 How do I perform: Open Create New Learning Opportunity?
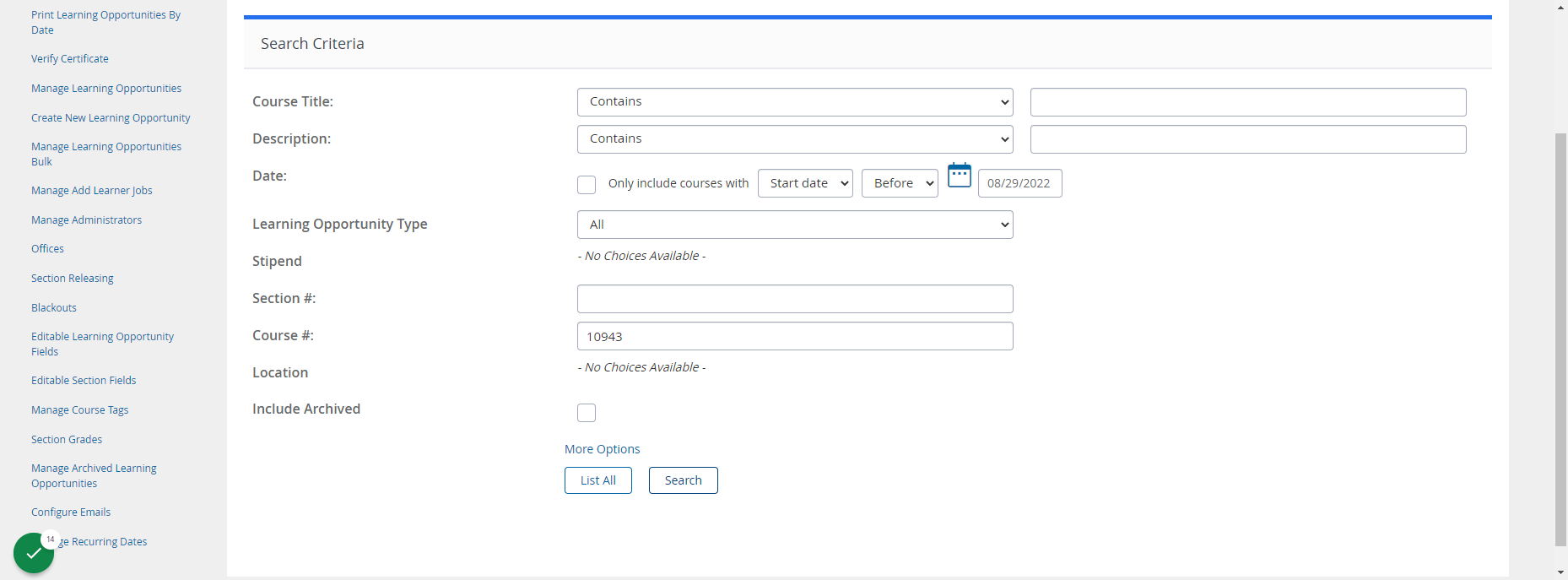pos(111,118)
